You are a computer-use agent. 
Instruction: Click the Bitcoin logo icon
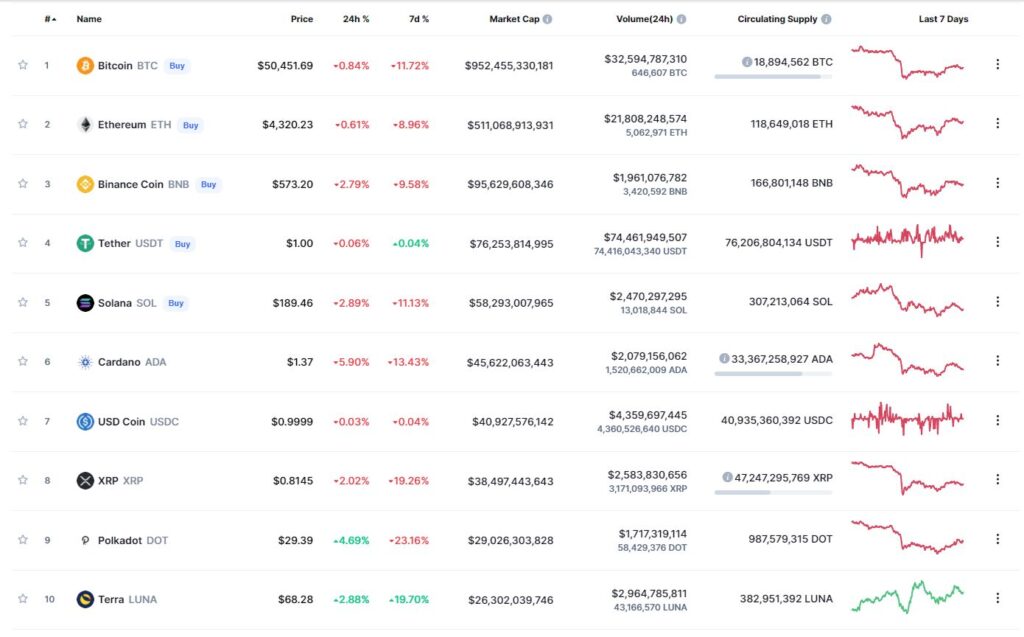pos(85,65)
